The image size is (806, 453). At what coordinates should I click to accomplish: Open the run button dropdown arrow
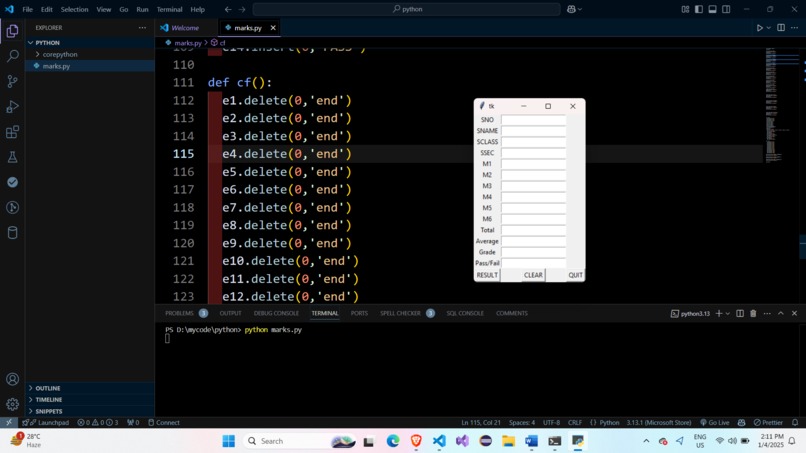(769, 28)
